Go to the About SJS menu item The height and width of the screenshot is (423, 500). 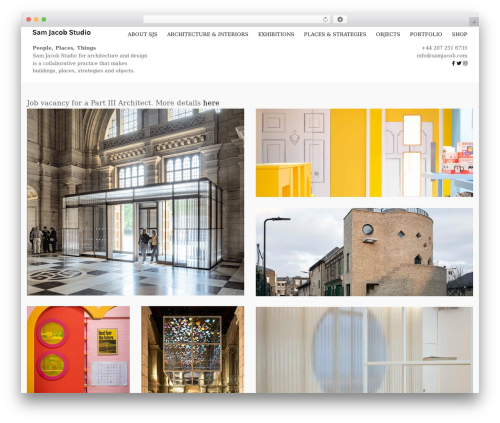click(x=142, y=34)
